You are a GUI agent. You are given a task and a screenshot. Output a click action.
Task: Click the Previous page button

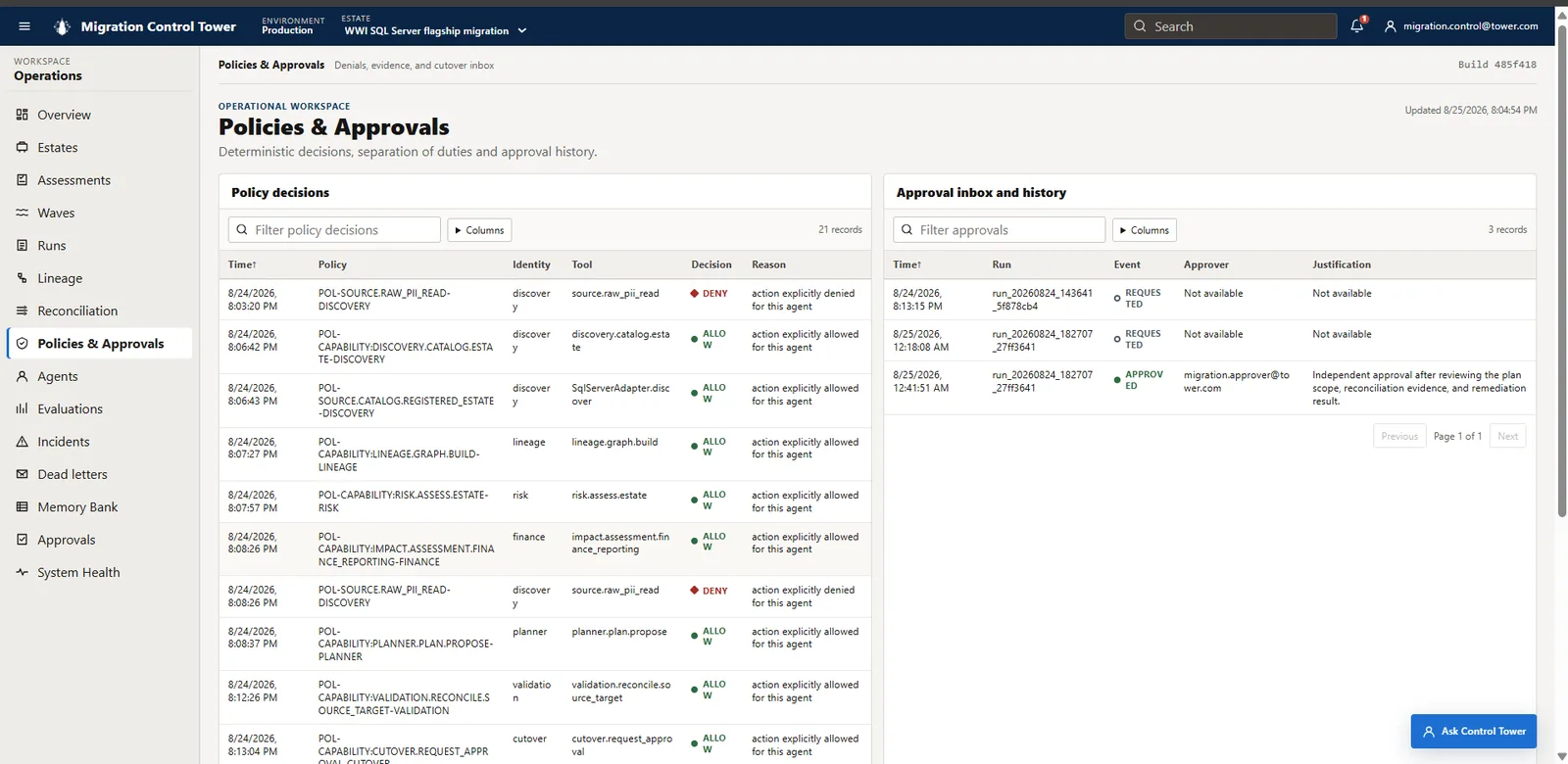(x=1399, y=436)
